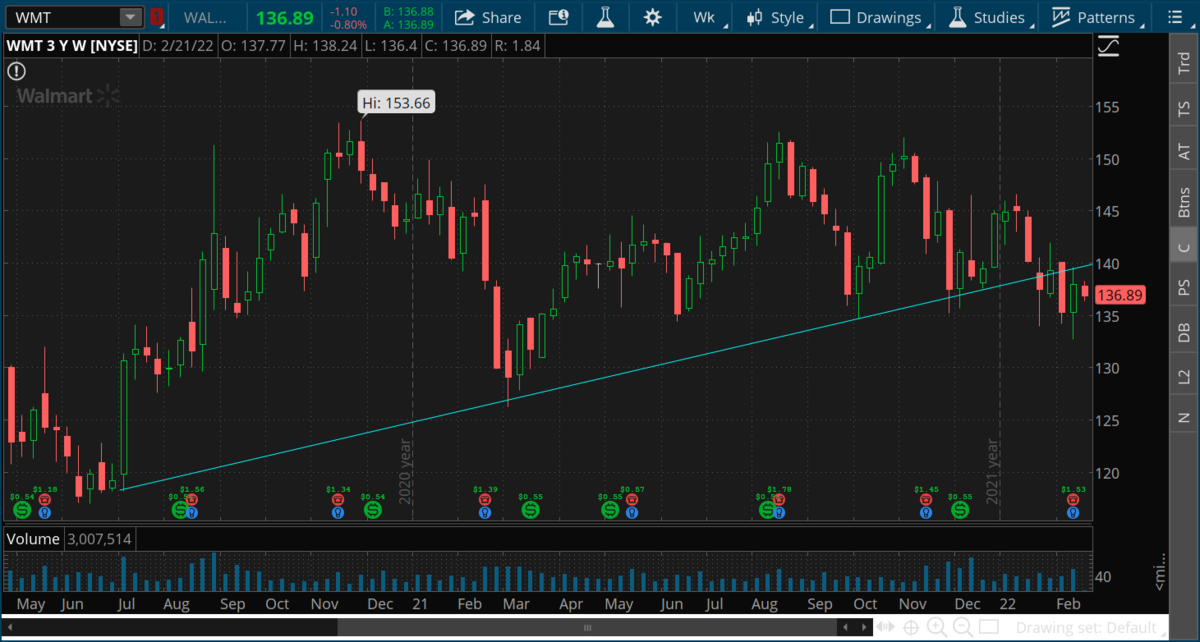The height and width of the screenshot is (642, 1200).
Task: Open the Btns sidebar tab
Action: (x=1184, y=201)
